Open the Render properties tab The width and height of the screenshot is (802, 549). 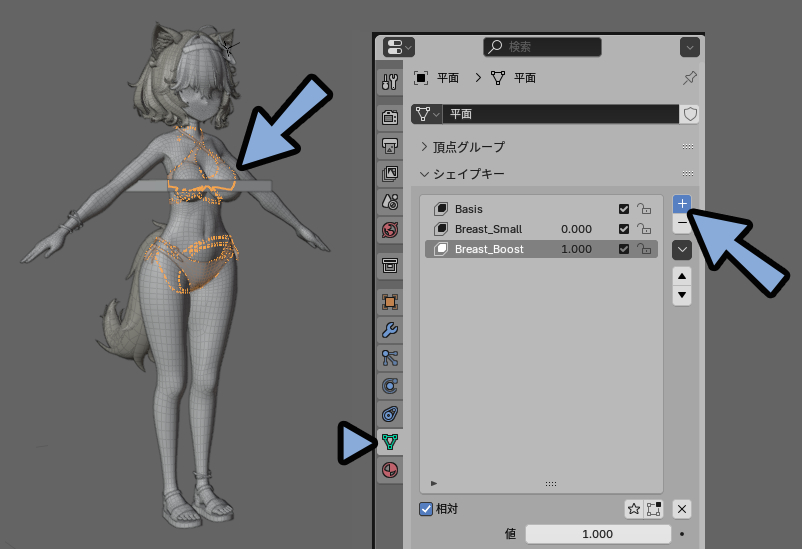tap(390, 117)
